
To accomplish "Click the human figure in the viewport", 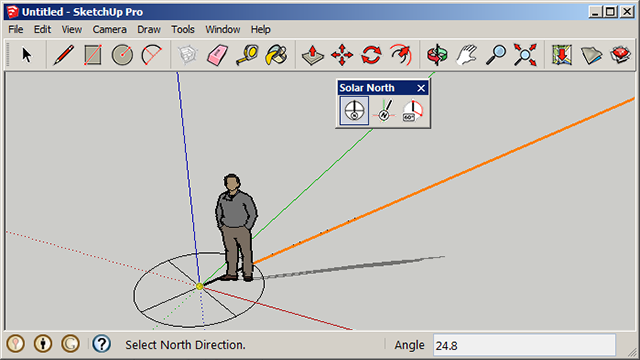I will coord(236,228).
